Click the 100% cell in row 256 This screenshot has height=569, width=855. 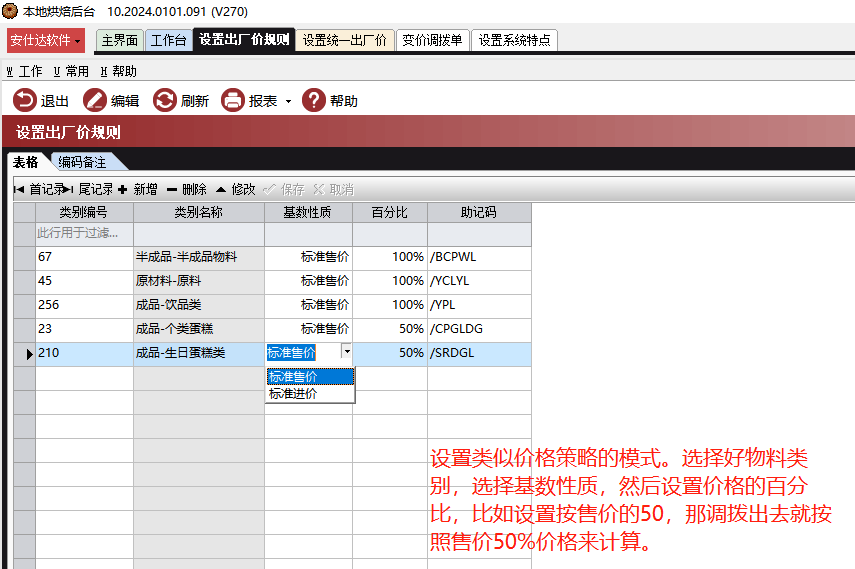click(390, 305)
